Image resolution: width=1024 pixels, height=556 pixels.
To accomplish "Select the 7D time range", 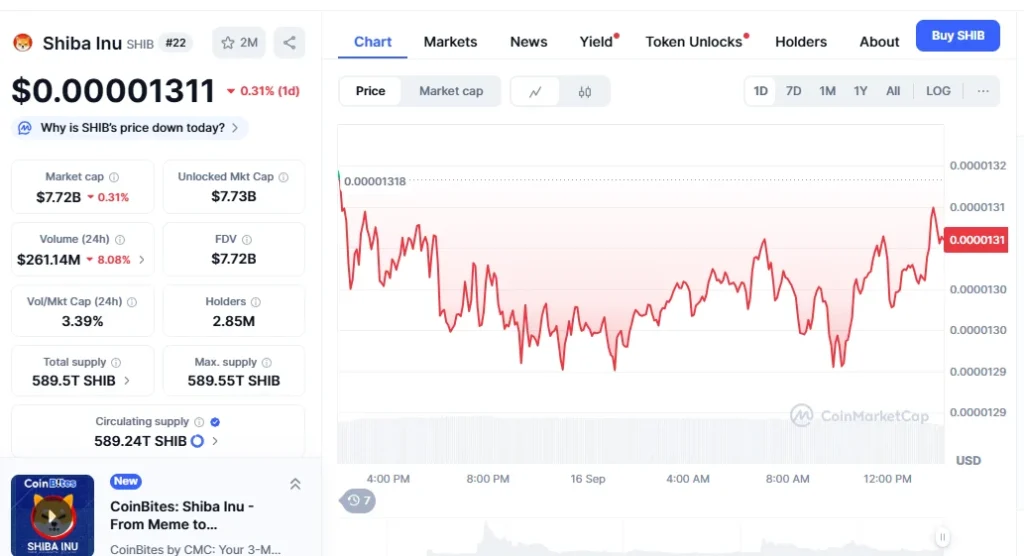I will (x=793, y=91).
